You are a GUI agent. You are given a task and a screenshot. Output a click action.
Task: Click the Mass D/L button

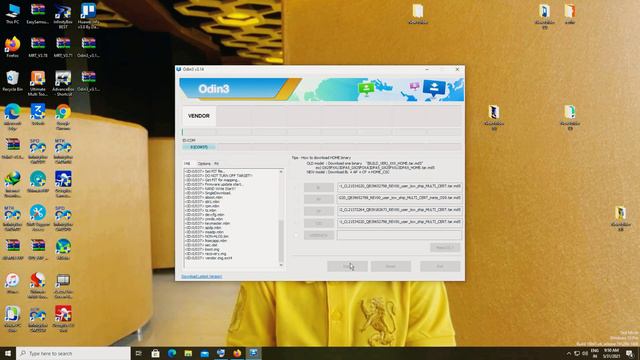tap(445, 248)
